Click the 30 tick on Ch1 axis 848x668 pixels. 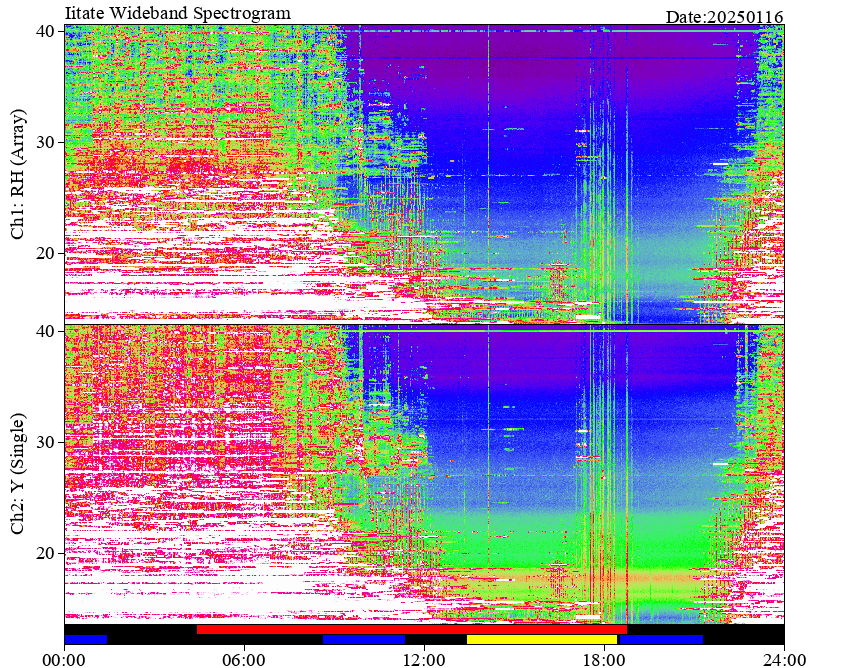point(45,142)
